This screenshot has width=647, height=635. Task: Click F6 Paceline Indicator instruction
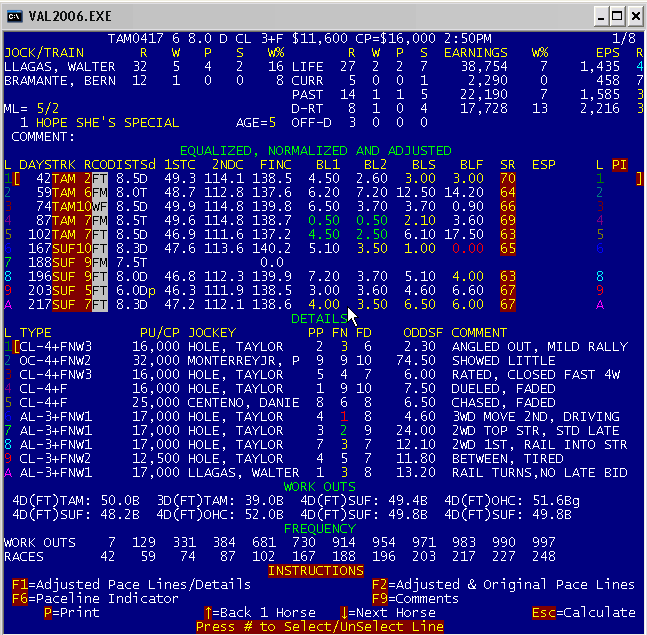coord(95,598)
